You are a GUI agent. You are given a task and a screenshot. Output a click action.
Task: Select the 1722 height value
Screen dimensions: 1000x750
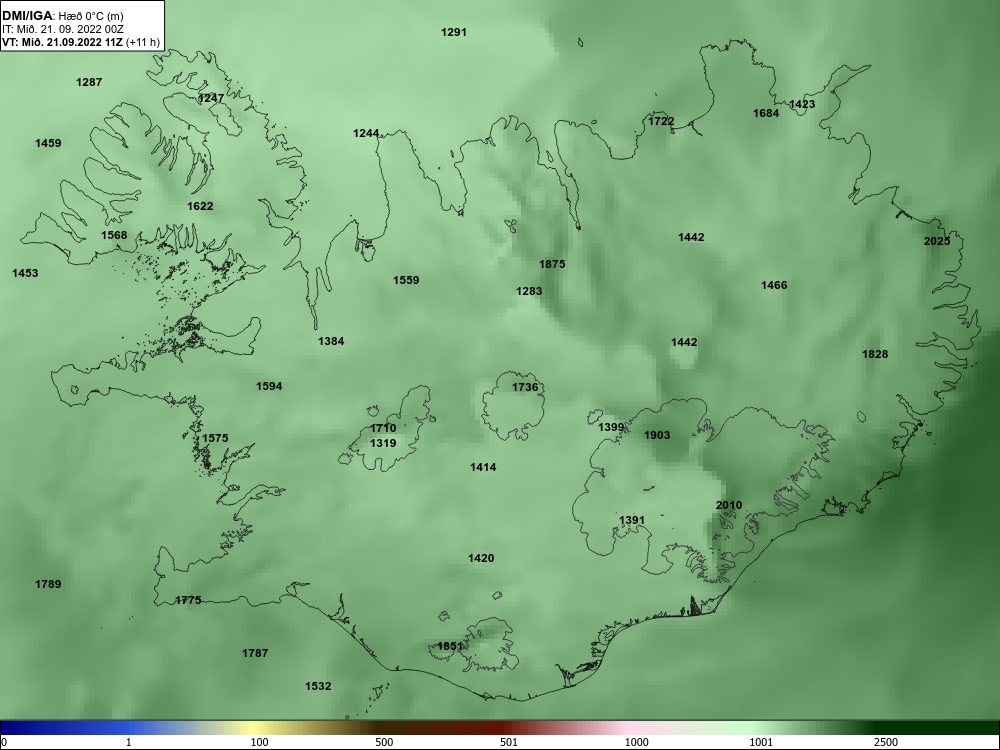coord(661,121)
